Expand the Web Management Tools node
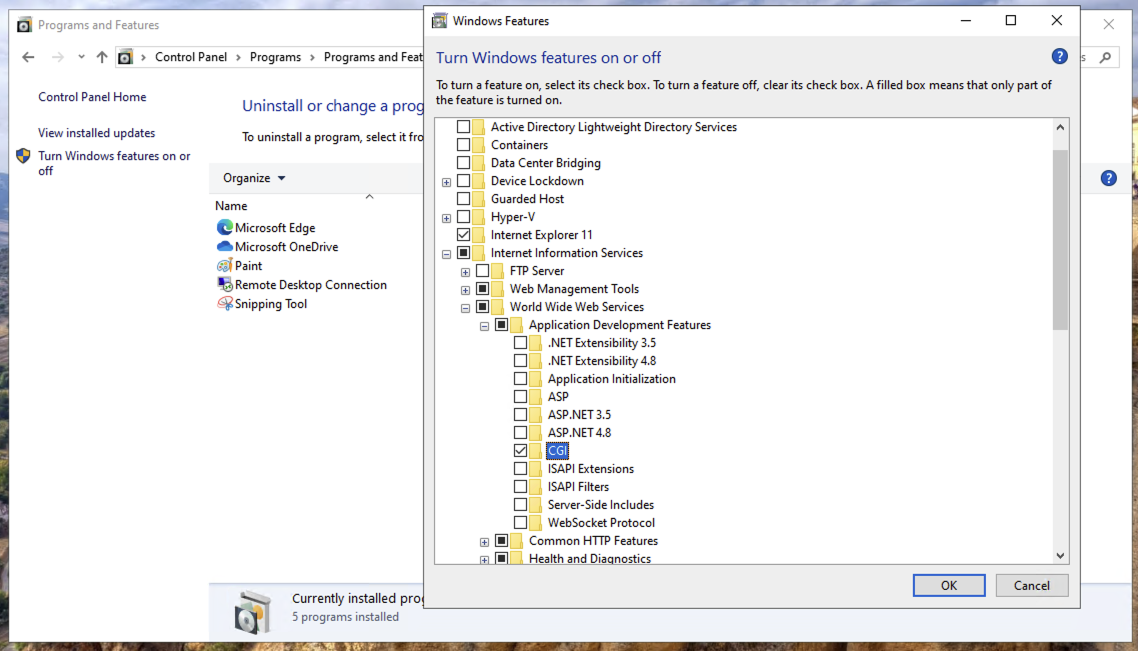 click(x=465, y=290)
